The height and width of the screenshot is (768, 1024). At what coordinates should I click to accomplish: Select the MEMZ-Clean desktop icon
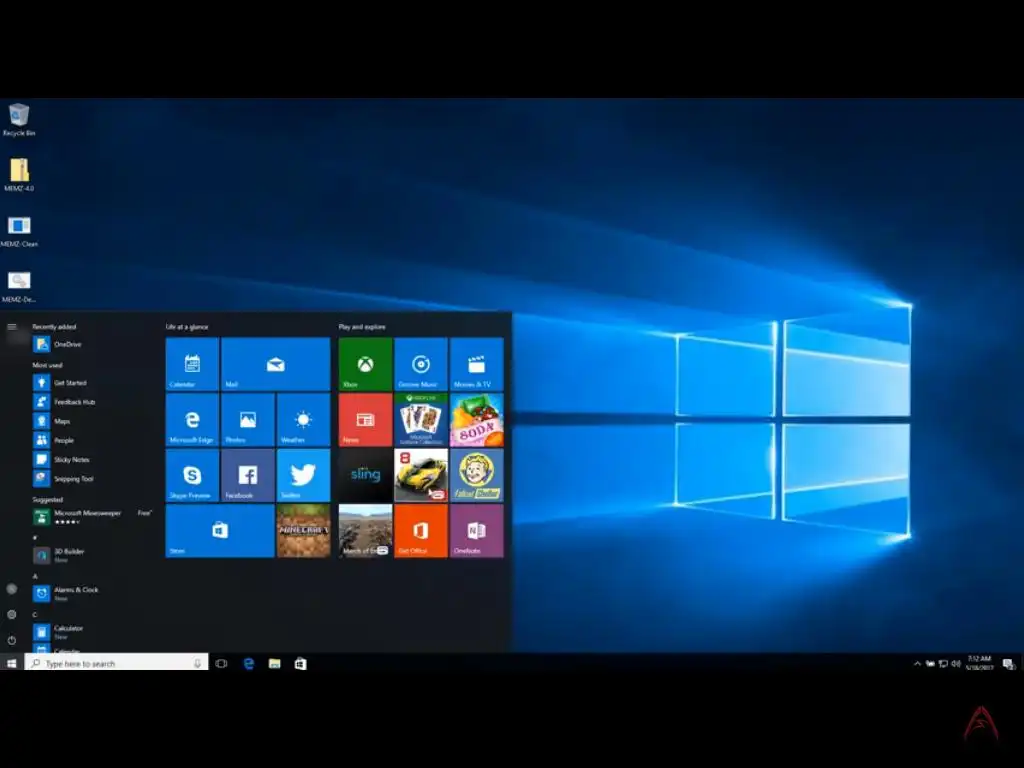coord(19,231)
